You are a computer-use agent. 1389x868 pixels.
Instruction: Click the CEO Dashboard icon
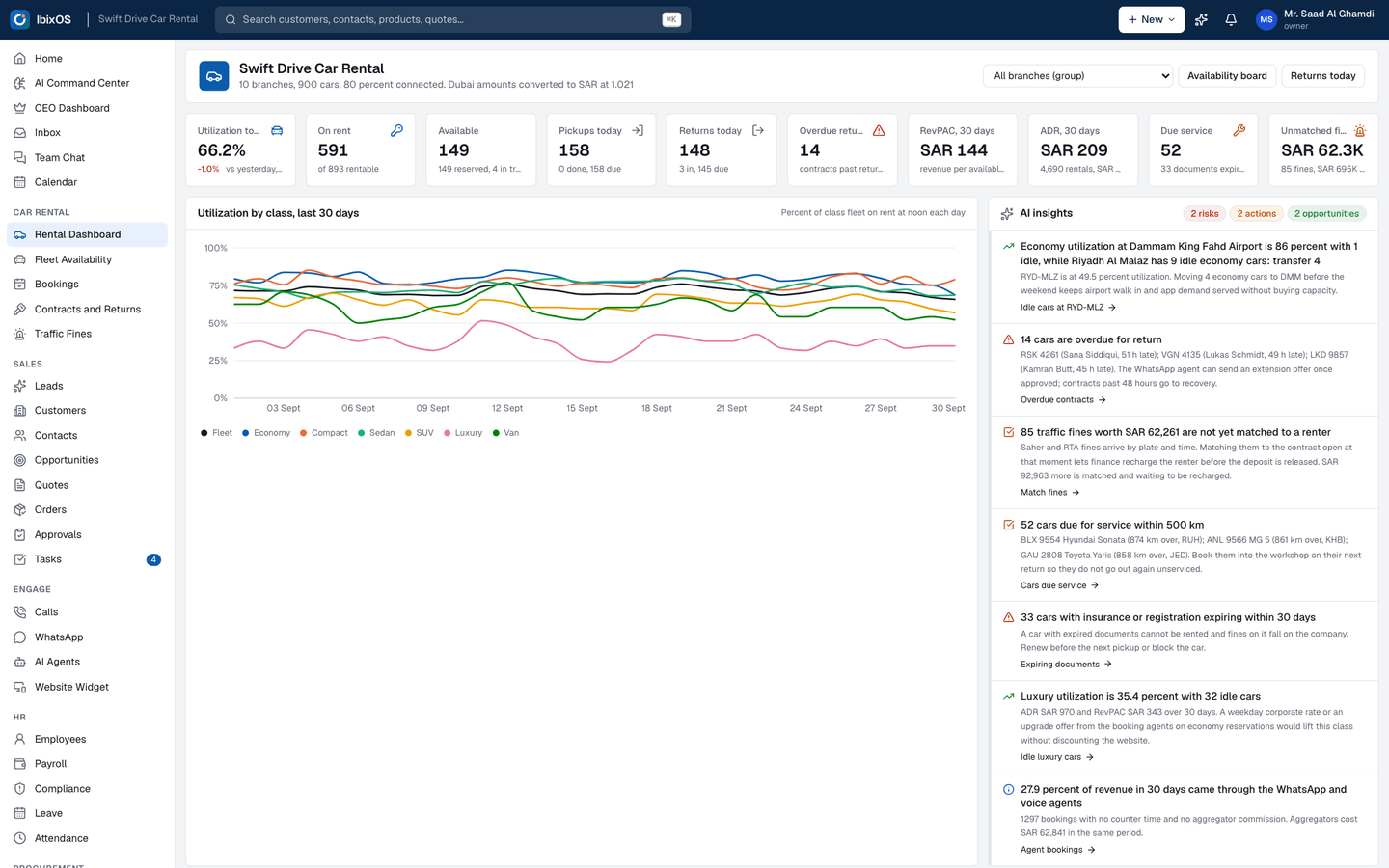pos(19,108)
